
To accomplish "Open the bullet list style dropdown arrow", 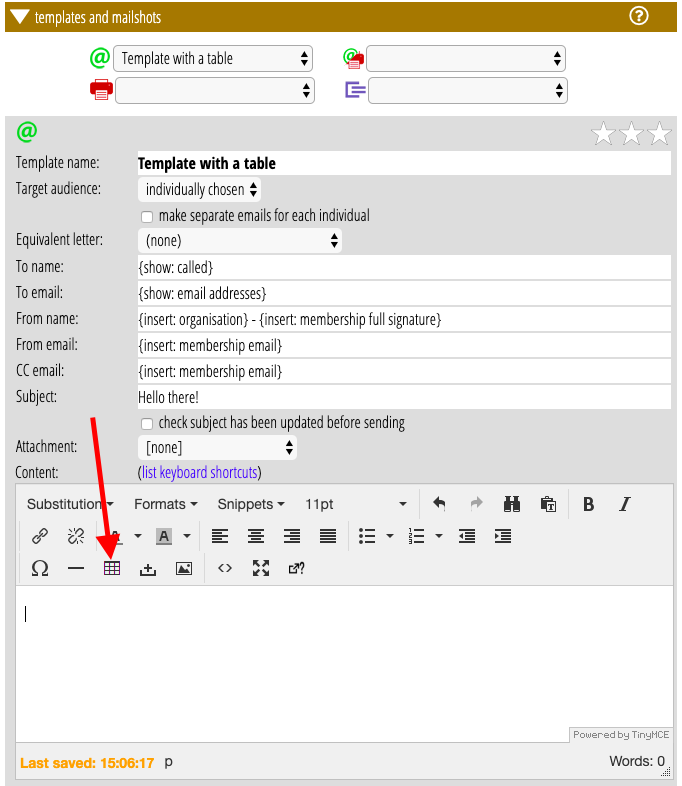I will pyautogui.click(x=390, y=536).
